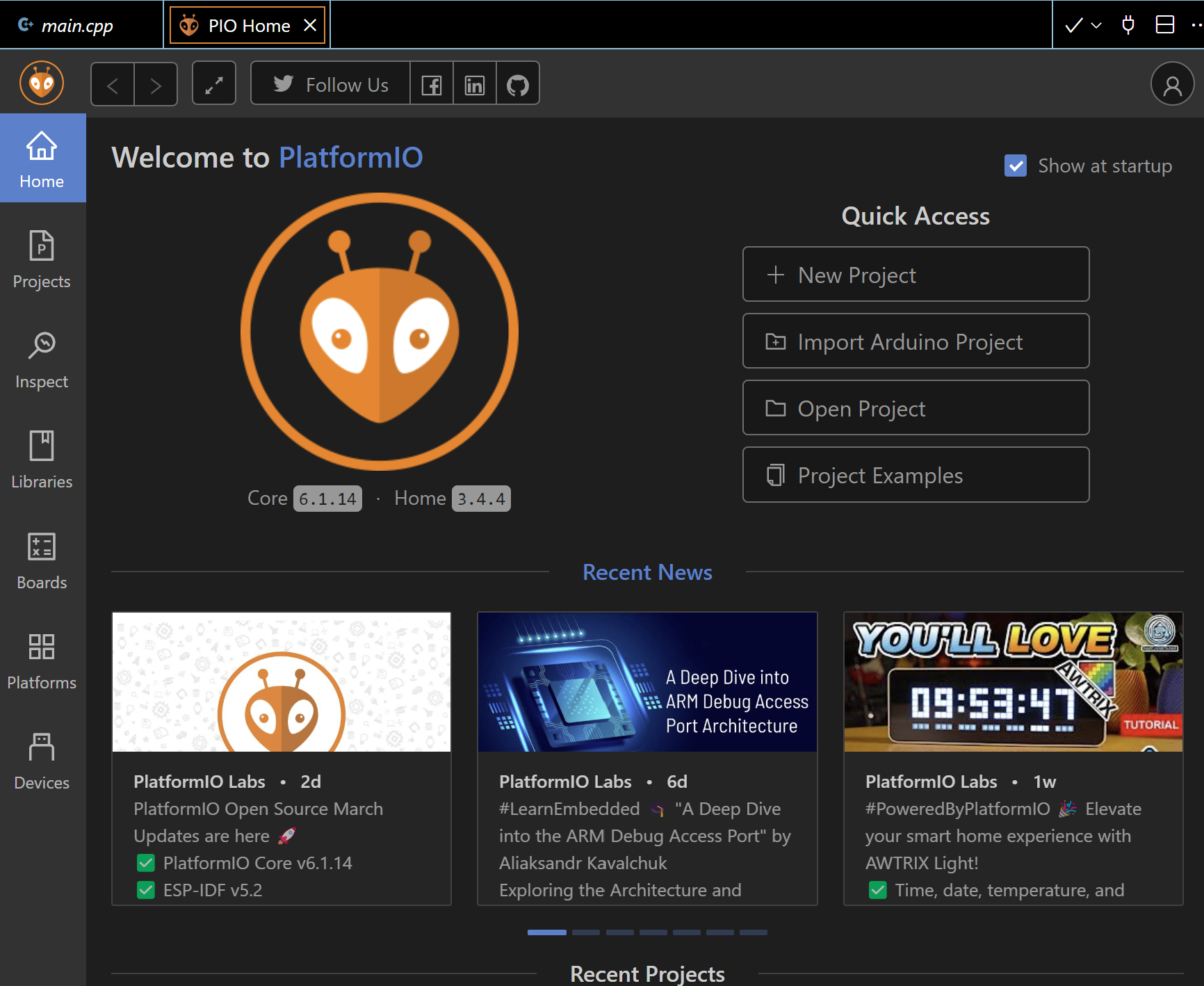Click the large PlatformIO alien logo
This screenshot has height=986, width=1204.
[380, 332]
